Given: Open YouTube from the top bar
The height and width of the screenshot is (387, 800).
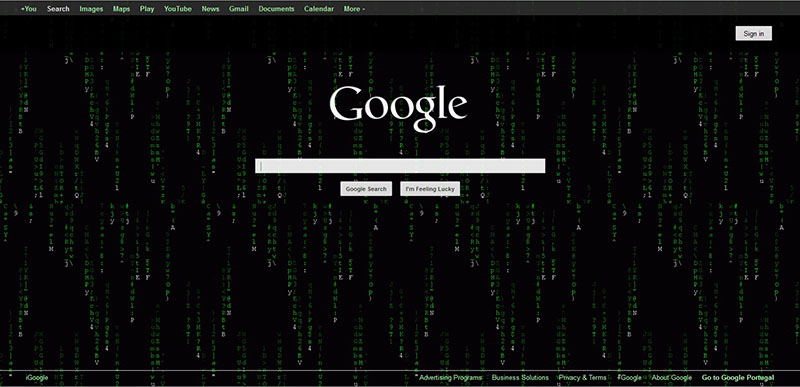Looking at the screenshot, I should pyautogui.click(x=178, y=9).
